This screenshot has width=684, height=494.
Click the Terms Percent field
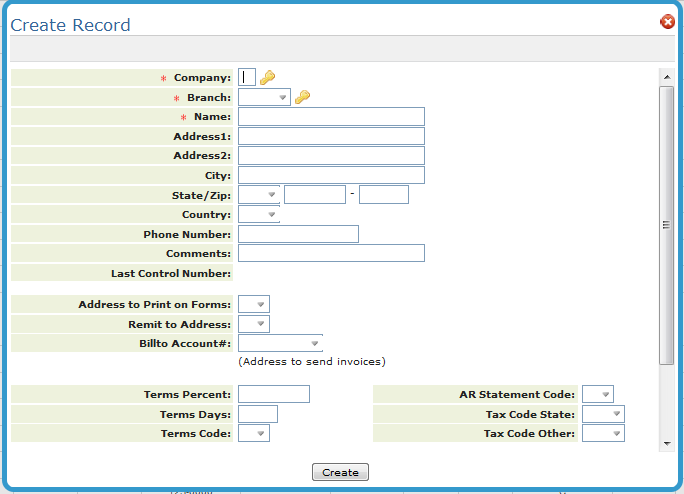(x=274, y=394)
